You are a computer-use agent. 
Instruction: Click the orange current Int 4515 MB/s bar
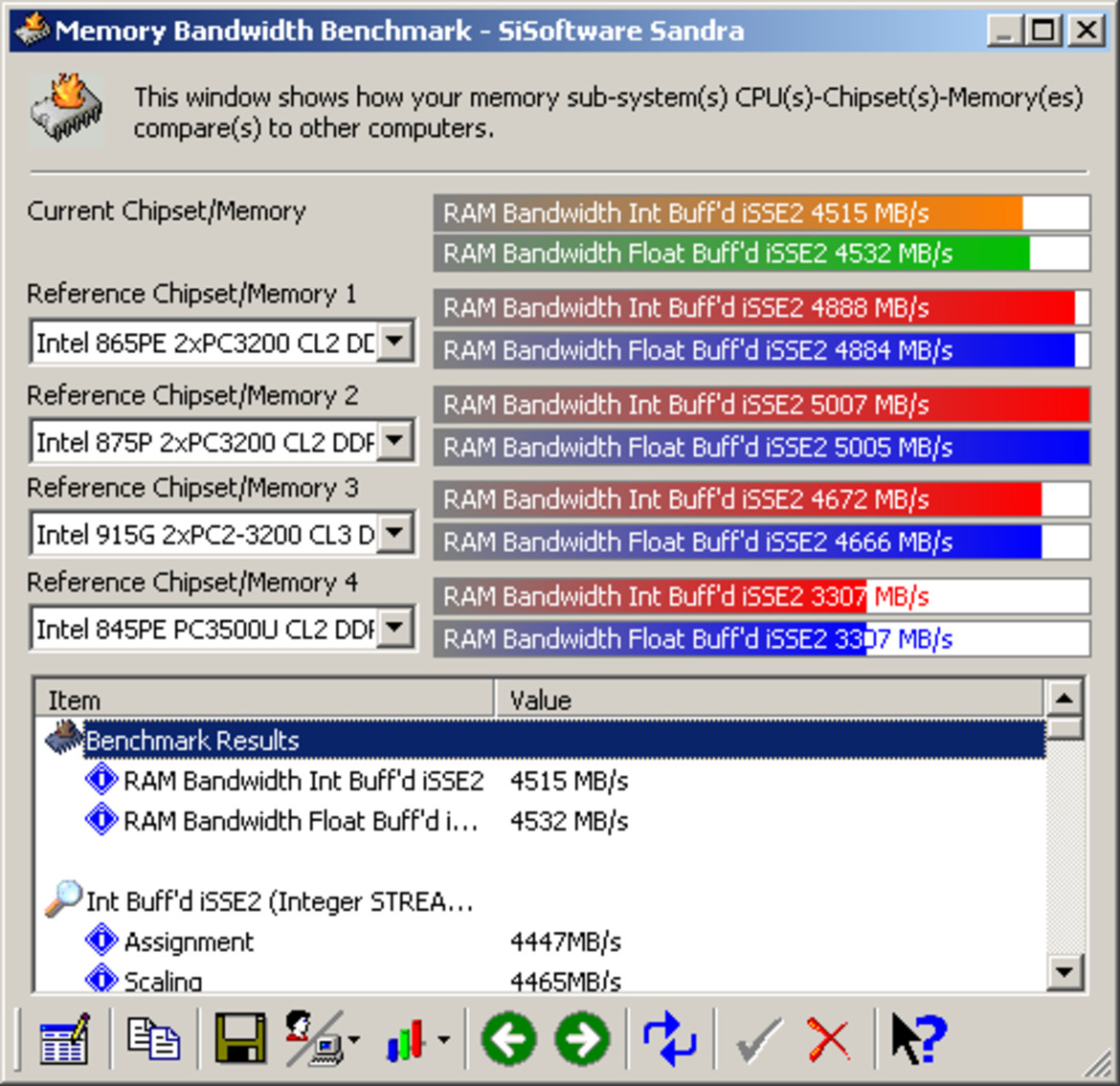point(761,212)
